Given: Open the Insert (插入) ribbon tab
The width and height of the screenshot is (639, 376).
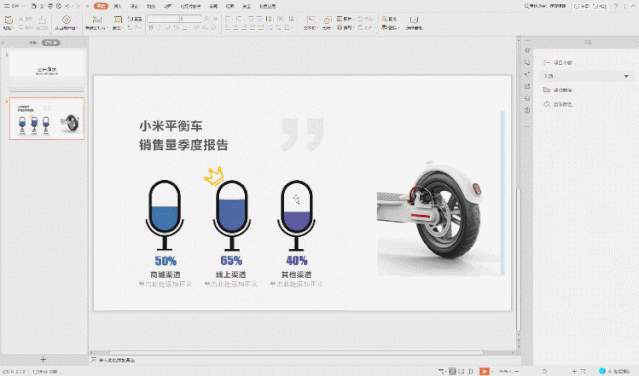Looking at the screenshot, I should (x=118, y=6).
